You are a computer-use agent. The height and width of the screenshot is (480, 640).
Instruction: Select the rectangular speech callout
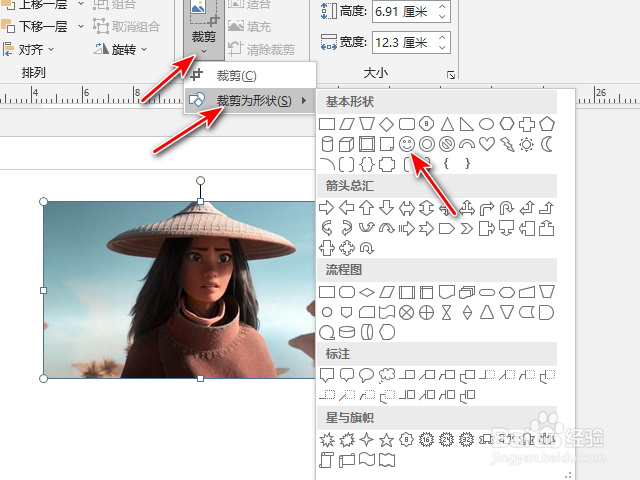coord(327,375)
